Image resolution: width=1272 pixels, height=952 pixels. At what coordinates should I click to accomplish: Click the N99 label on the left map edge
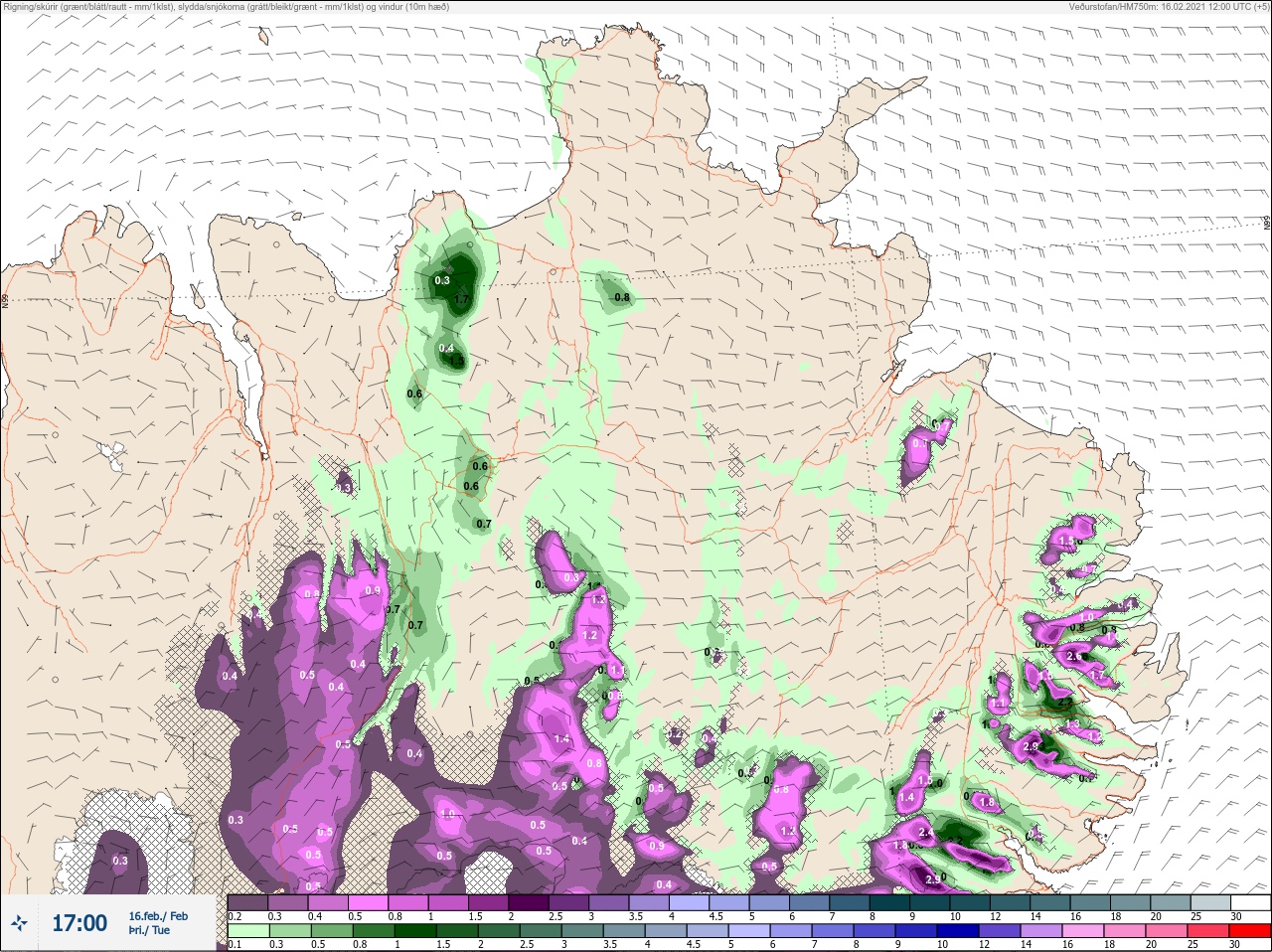[x=5, y=299]
